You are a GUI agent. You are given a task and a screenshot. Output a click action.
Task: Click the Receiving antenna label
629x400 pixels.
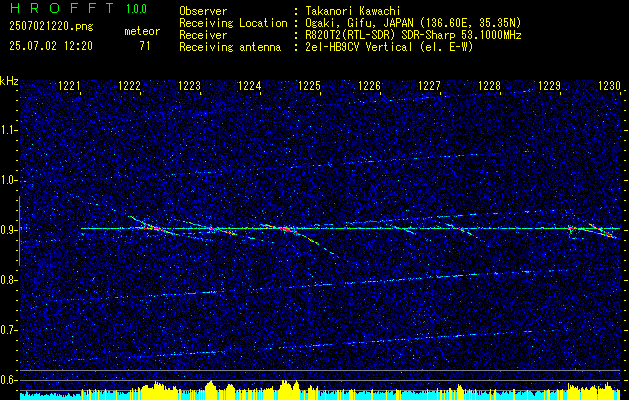(230, 47)
